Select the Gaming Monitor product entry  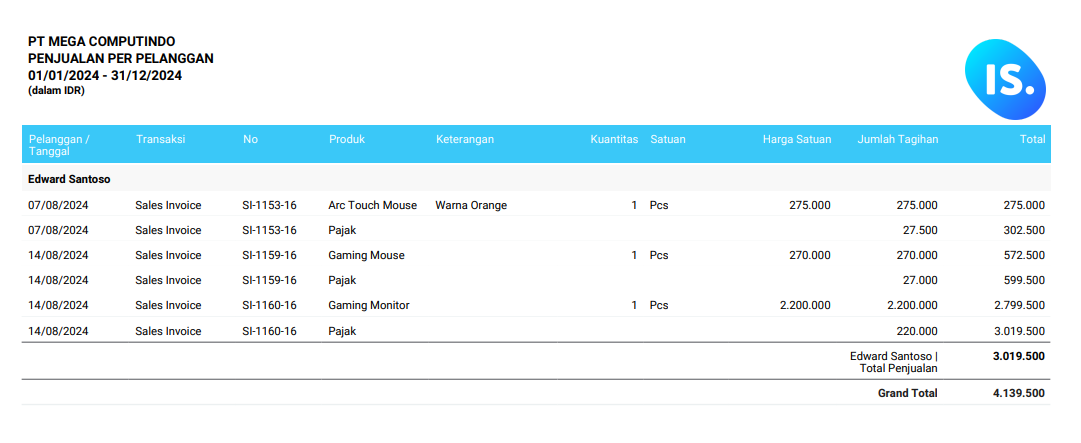point(369,305)
